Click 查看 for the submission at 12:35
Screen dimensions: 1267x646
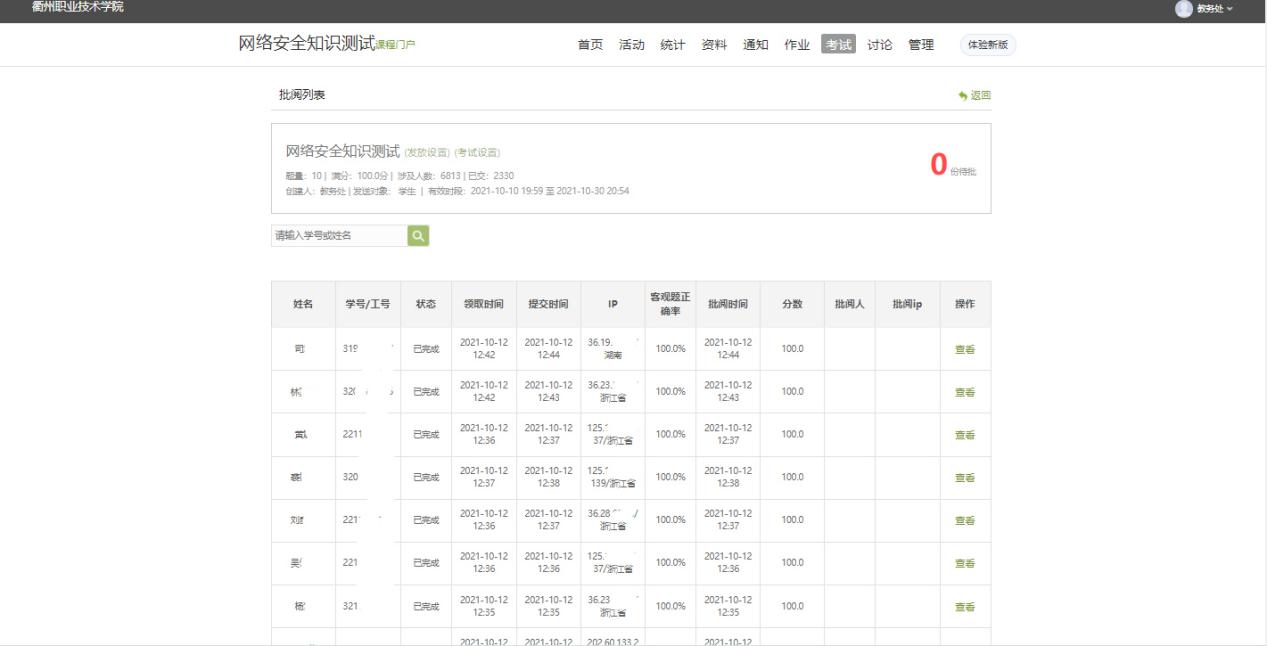click(x=964, y=607)
